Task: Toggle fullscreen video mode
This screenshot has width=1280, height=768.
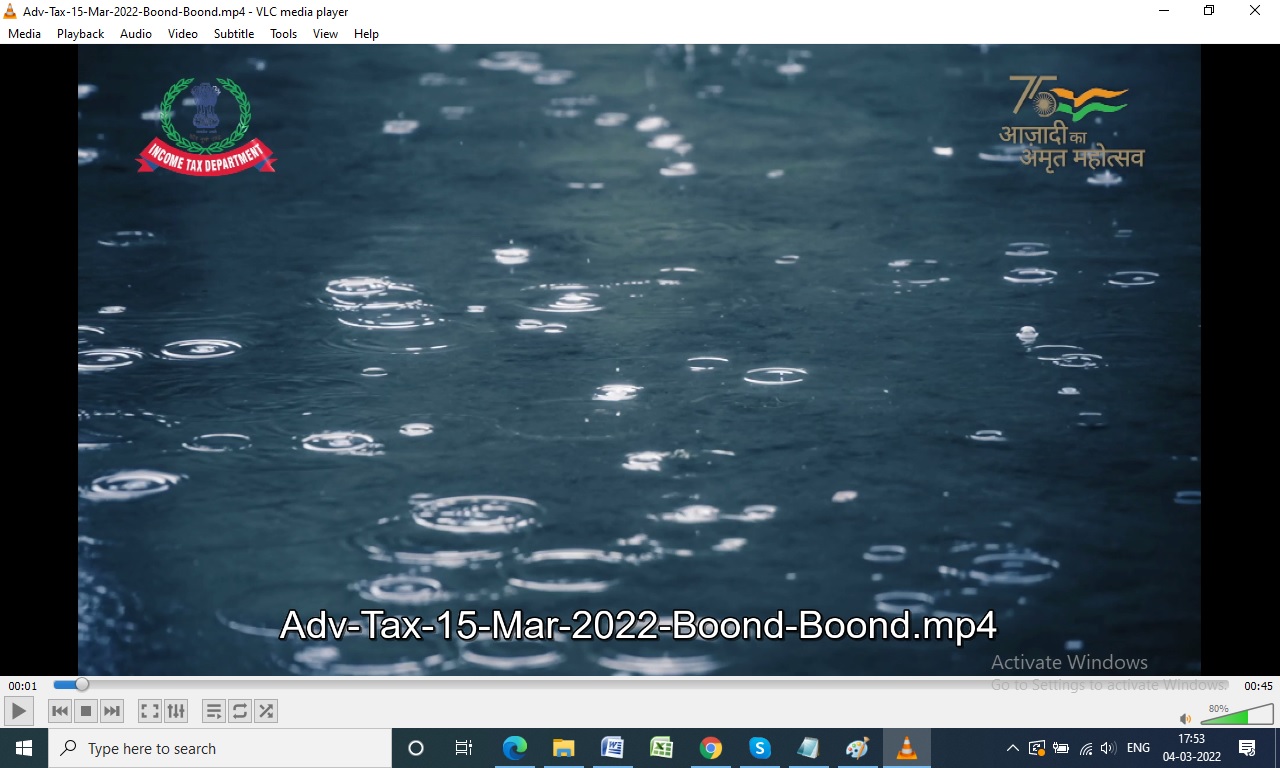Action: pos(150,711)
